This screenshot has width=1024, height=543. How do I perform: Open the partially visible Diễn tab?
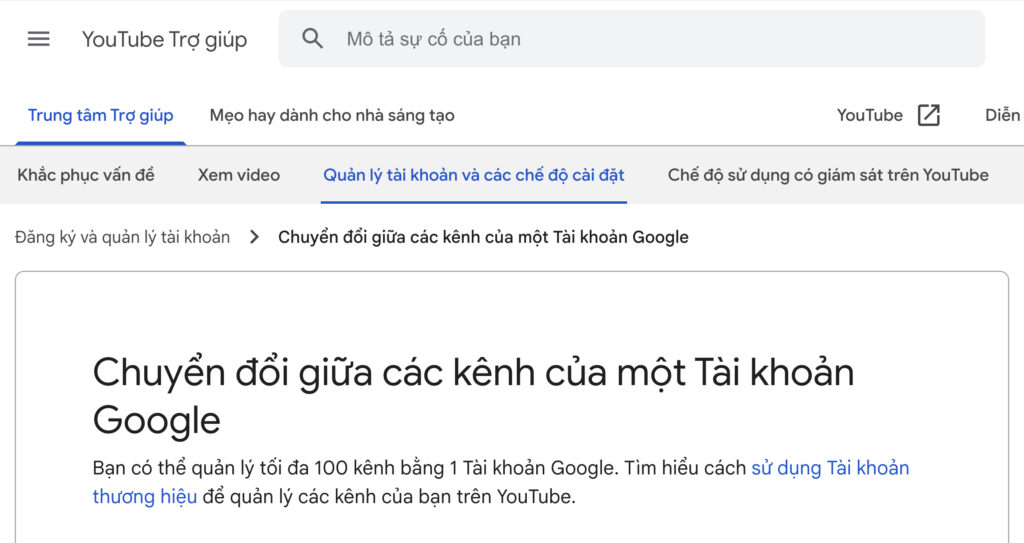coord(1002,115)
